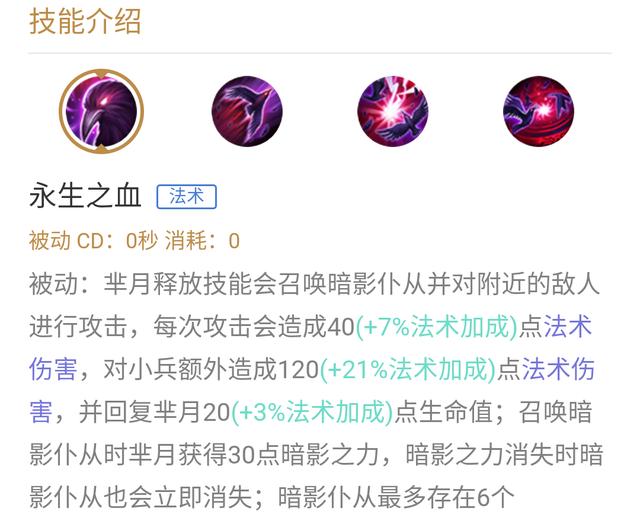Tap the 获得30点暗影之力 description text
640x524 pixels.
(x=278, y=454)
